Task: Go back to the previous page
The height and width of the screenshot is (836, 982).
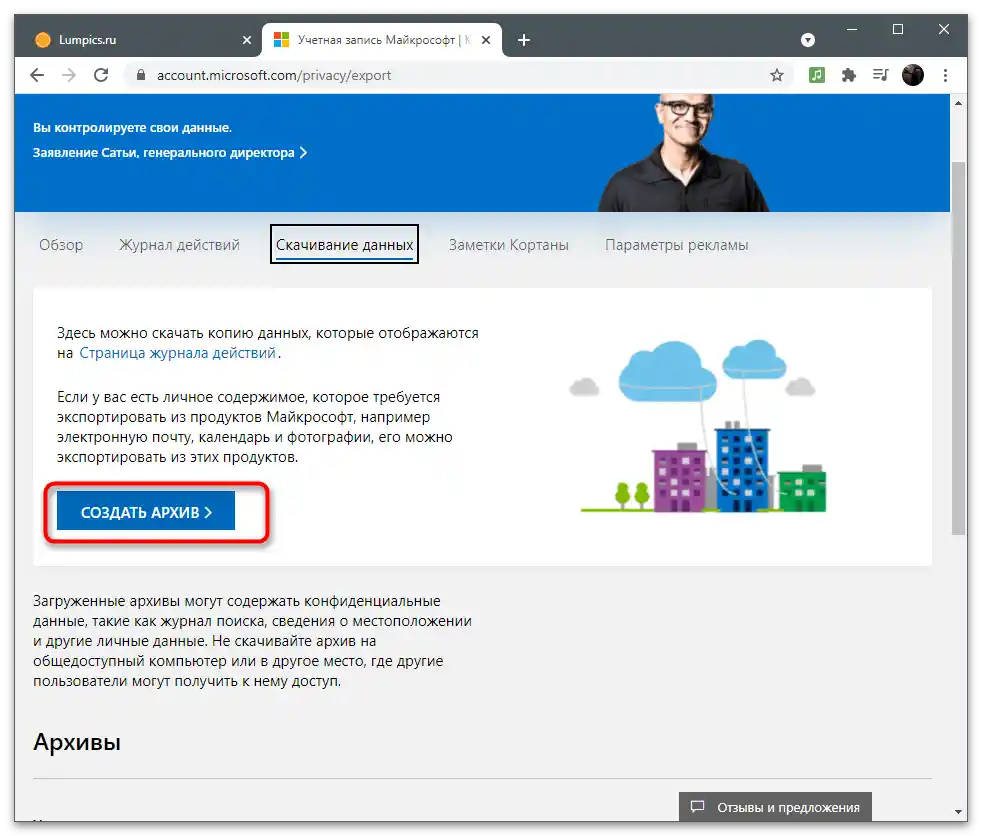Action: (x=37, y=75)
